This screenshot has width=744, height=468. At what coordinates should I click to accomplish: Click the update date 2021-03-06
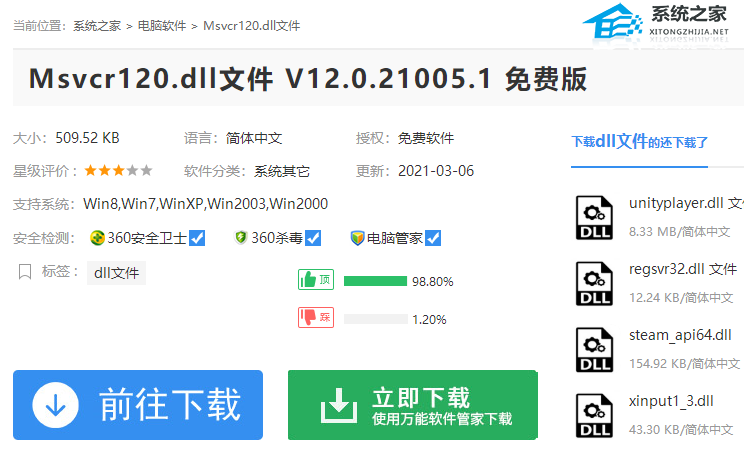(436, 171)
